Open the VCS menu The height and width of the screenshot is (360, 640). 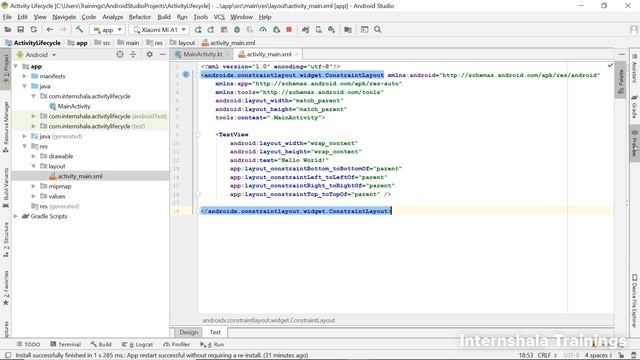219,17
